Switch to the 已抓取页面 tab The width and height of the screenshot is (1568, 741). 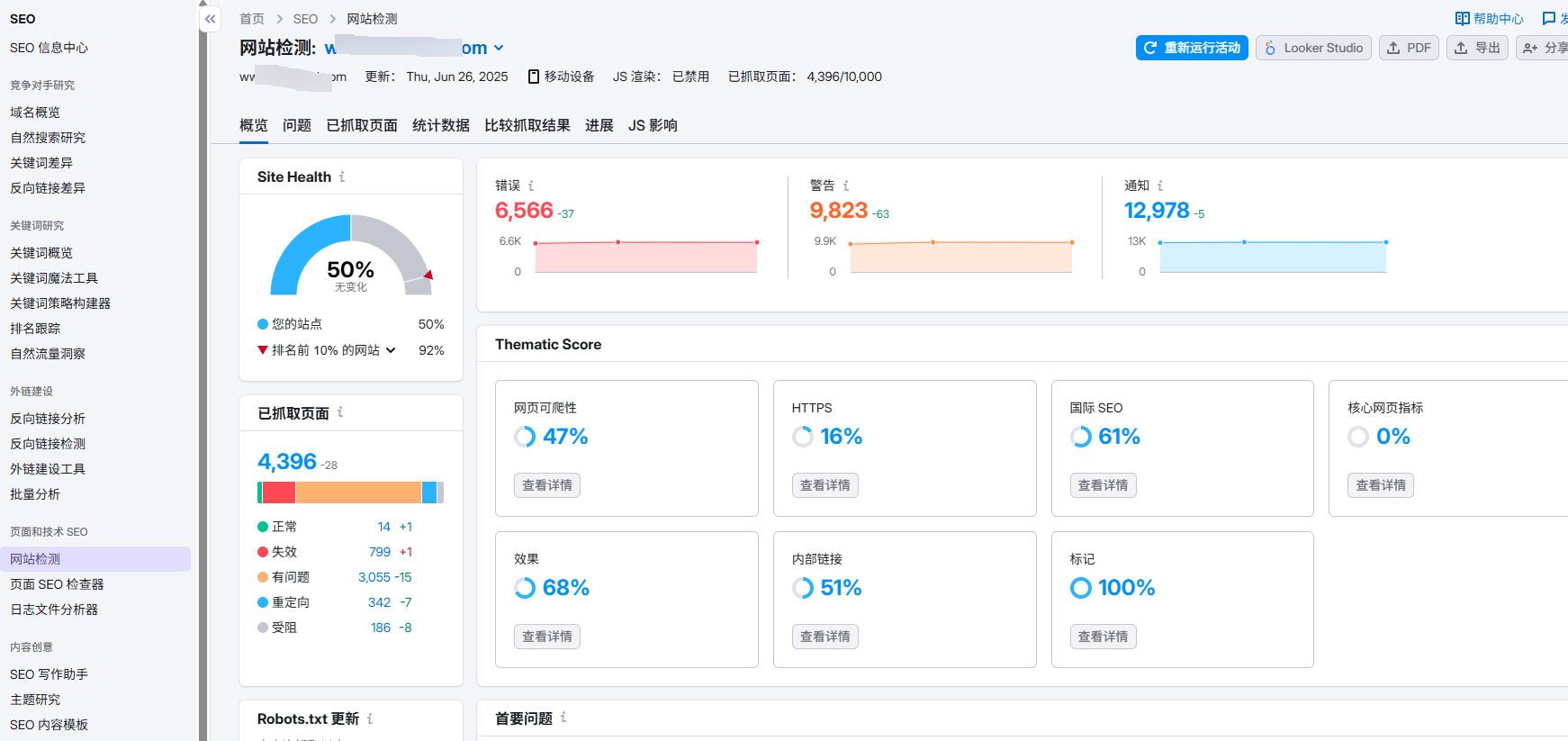click(362, 125)
